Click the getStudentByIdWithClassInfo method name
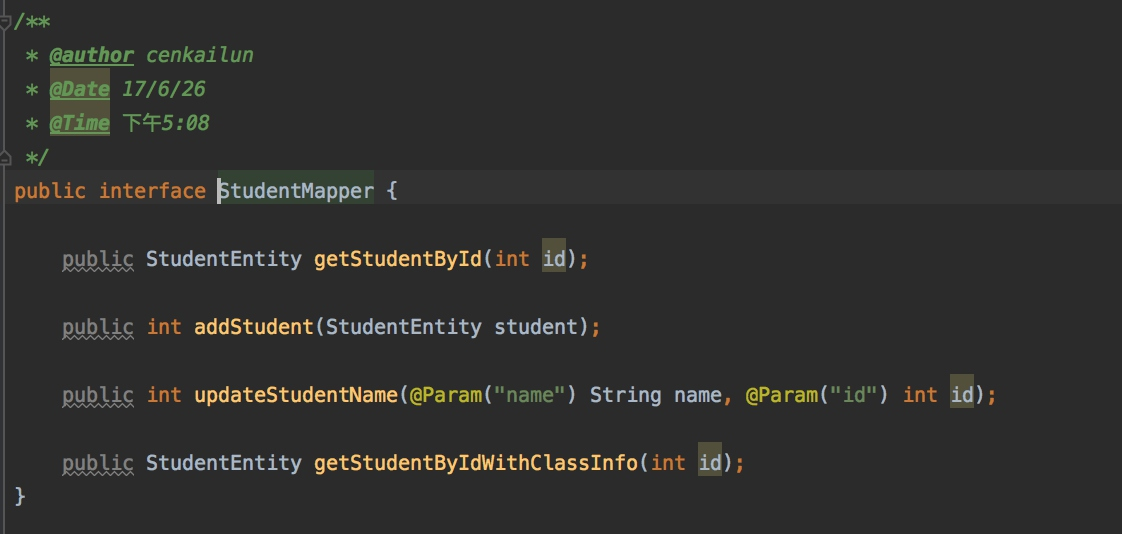 coord(476,463)
